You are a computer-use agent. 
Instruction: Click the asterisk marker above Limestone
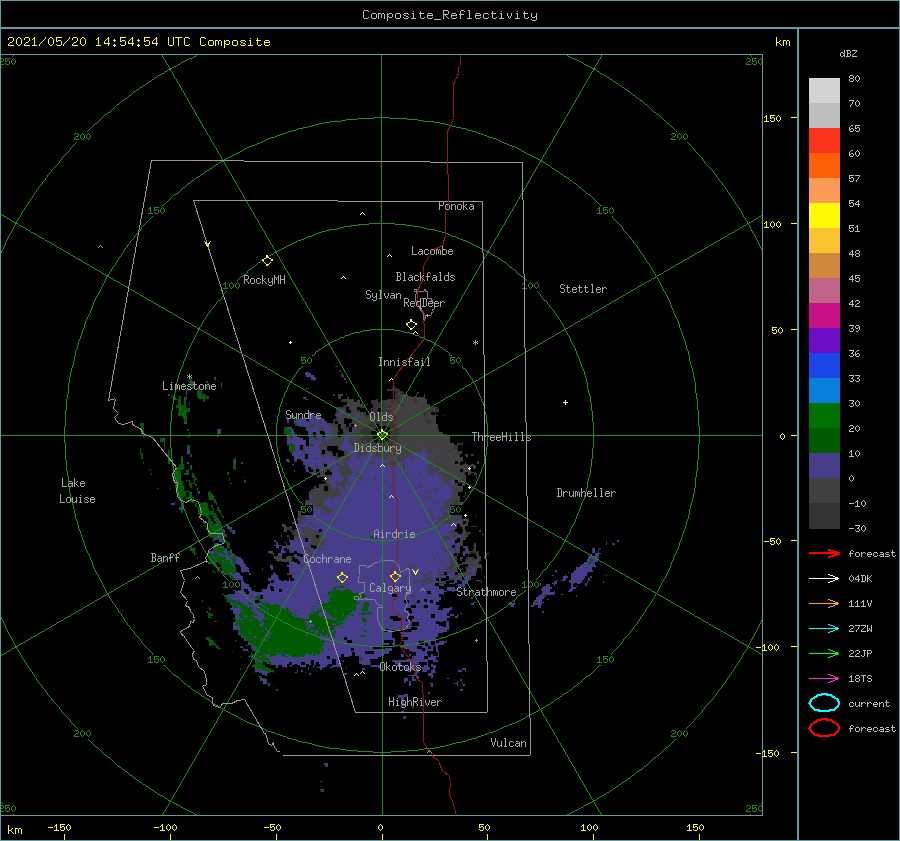coord(189,377)
